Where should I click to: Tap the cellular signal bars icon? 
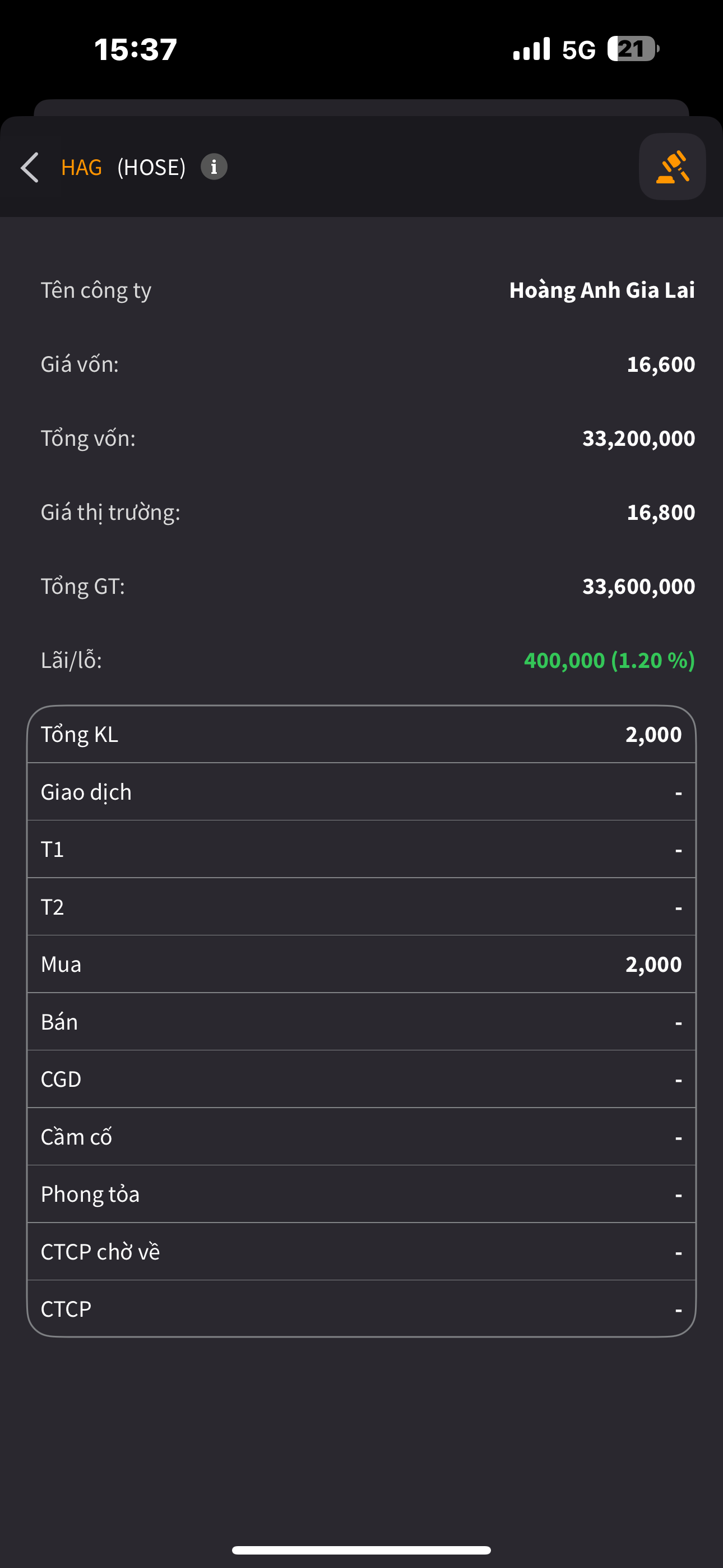click(x=531, y=49)
